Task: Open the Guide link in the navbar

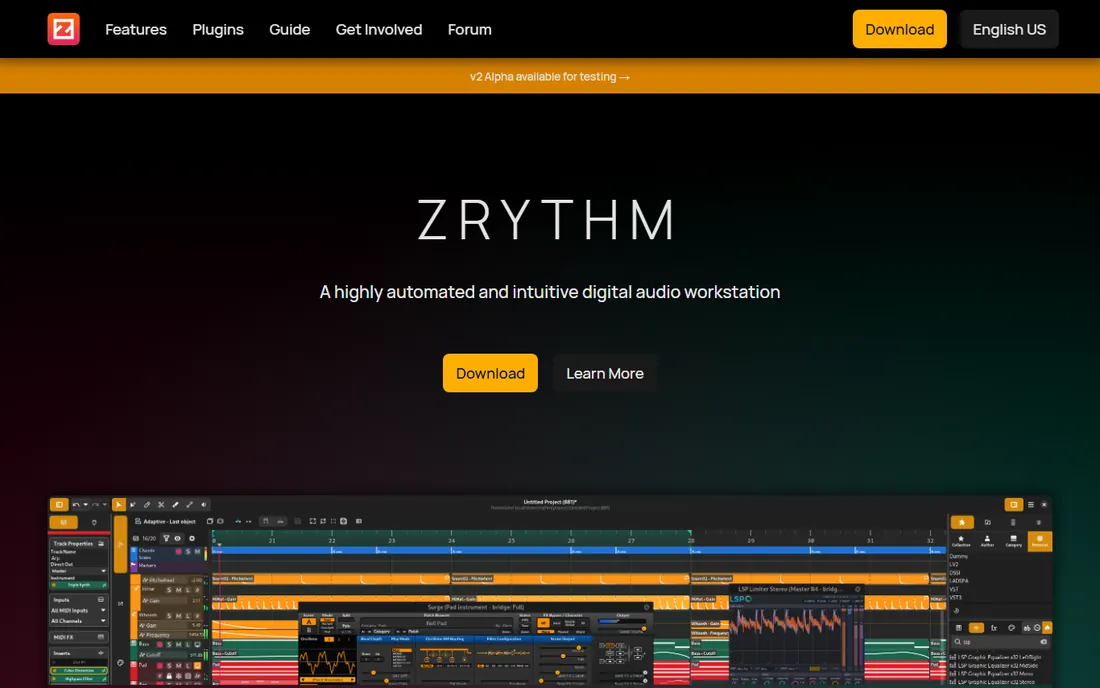Action: point(290,29)
